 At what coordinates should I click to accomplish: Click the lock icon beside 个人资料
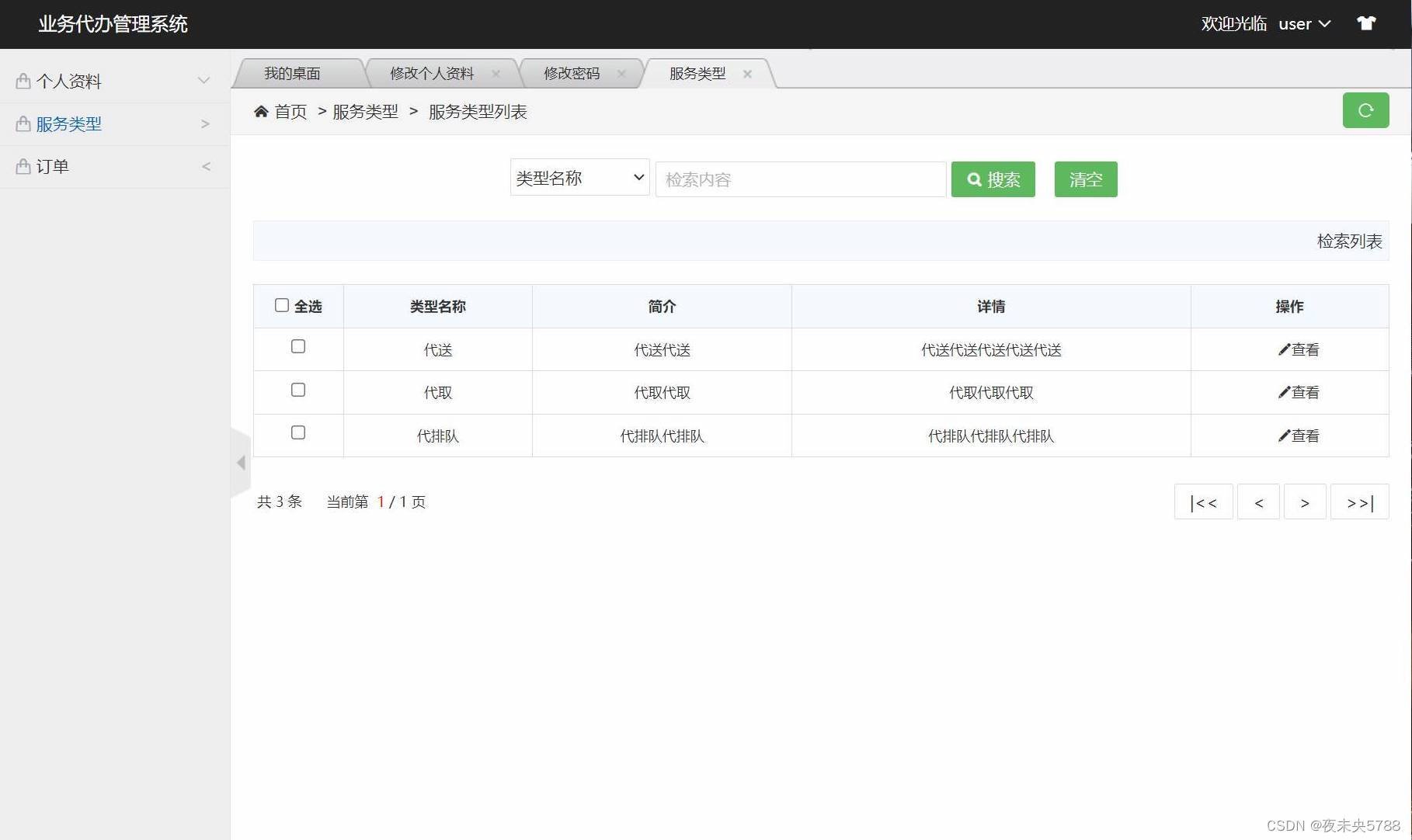tap(23, 81)
